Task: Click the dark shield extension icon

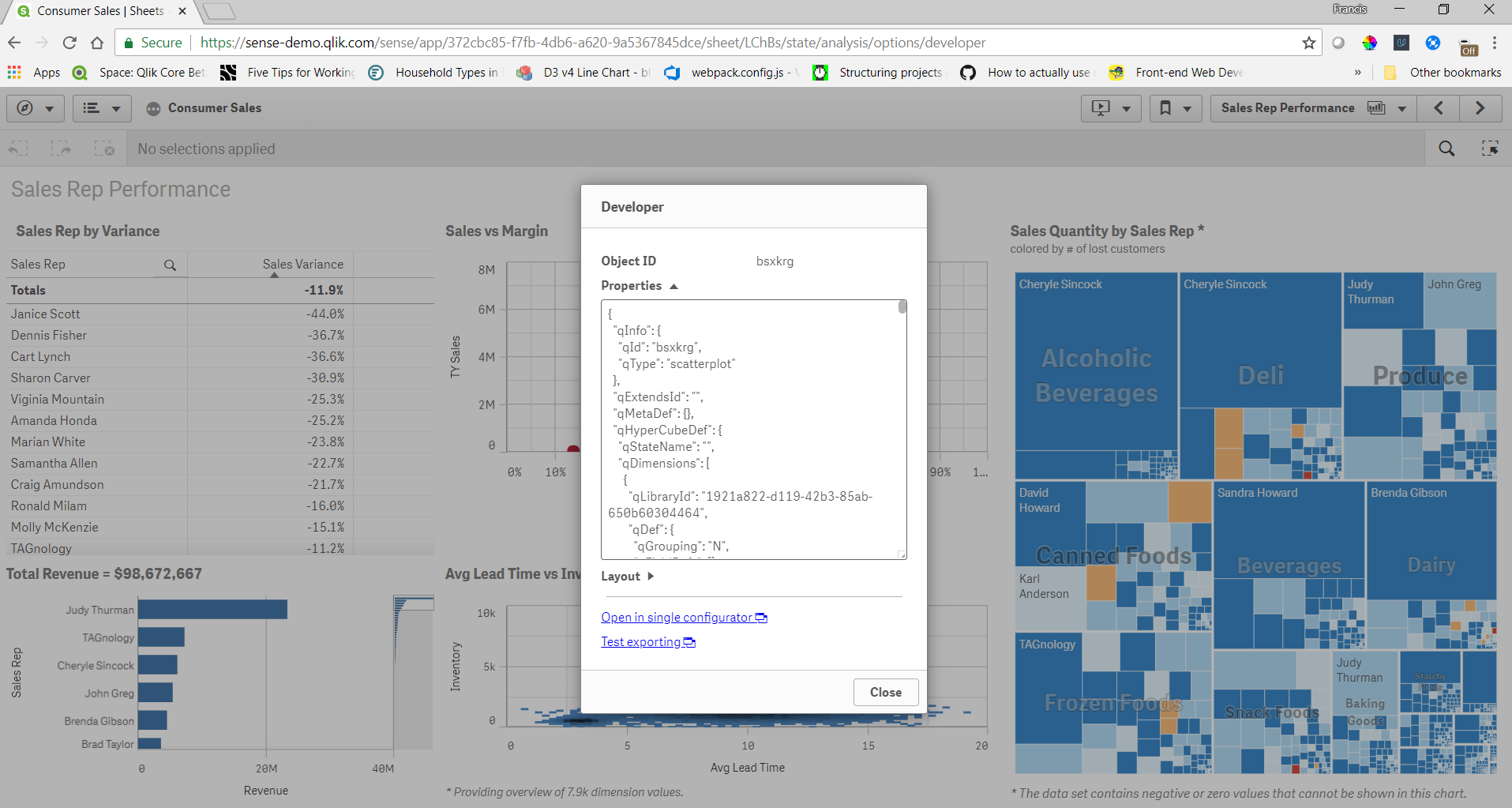Action: [1401, 43]
